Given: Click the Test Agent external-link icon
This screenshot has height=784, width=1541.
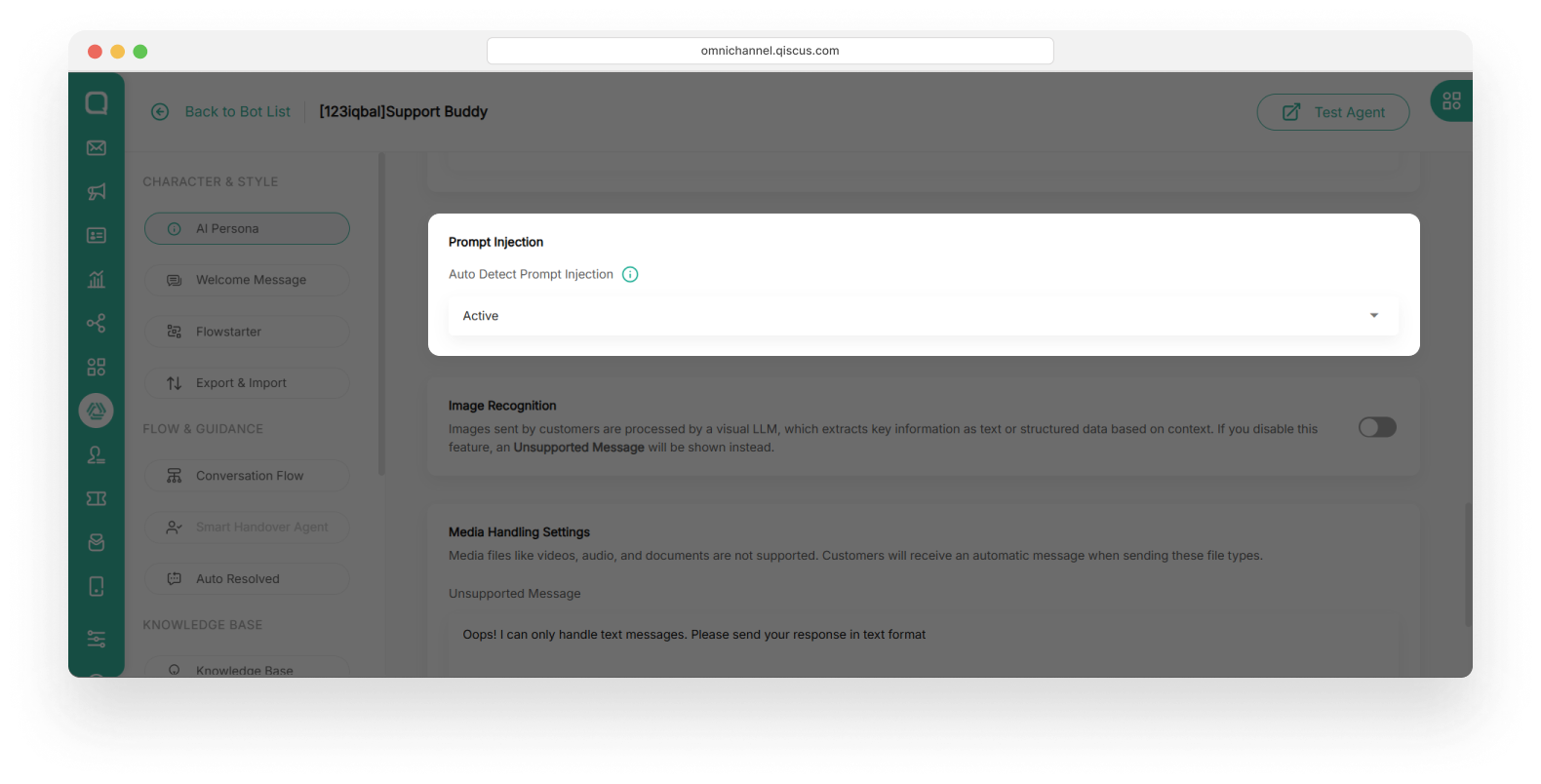Looking at the screenshot, I should 1291,112.
